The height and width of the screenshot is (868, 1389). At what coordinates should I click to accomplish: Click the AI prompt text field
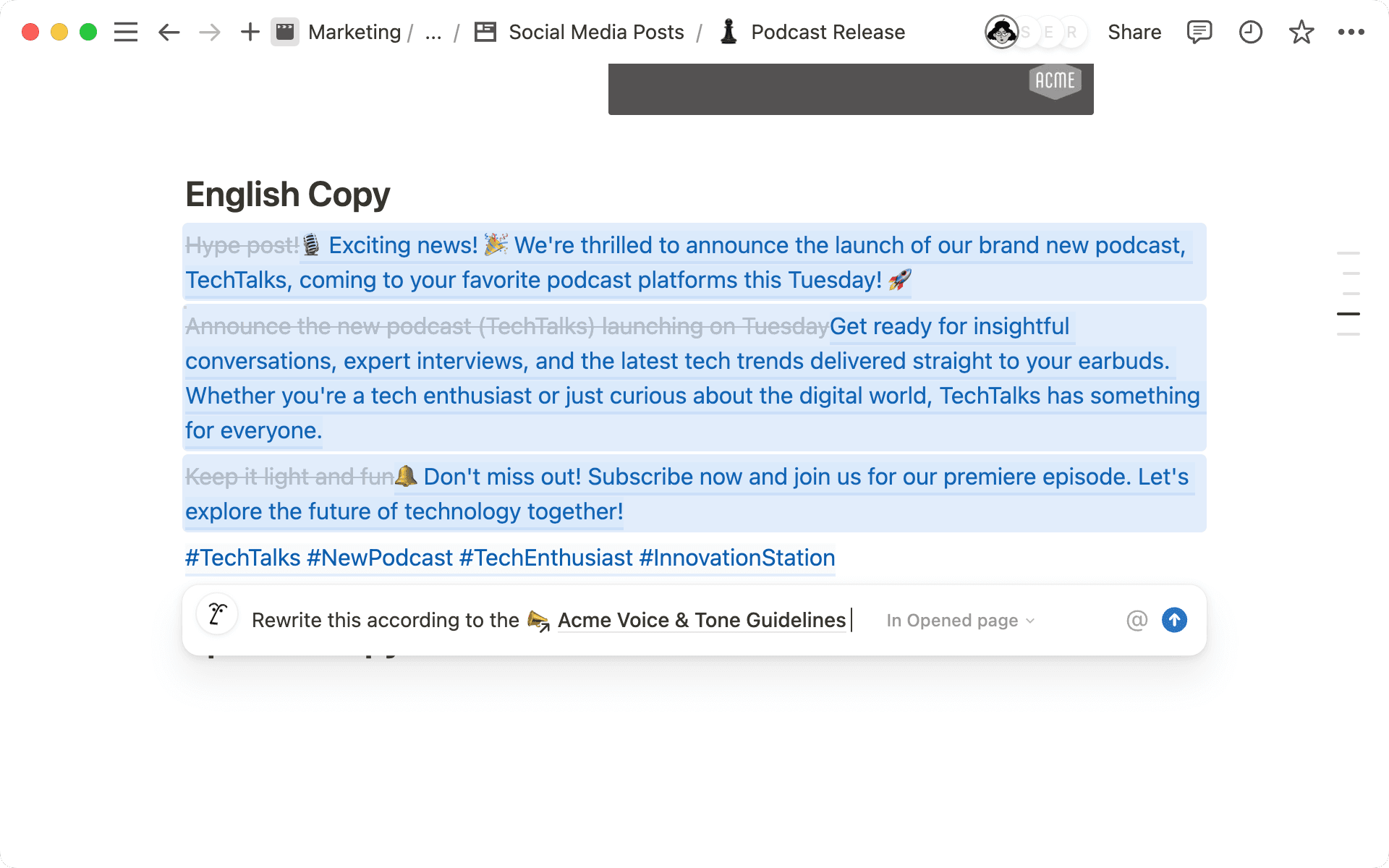point(385,620)
